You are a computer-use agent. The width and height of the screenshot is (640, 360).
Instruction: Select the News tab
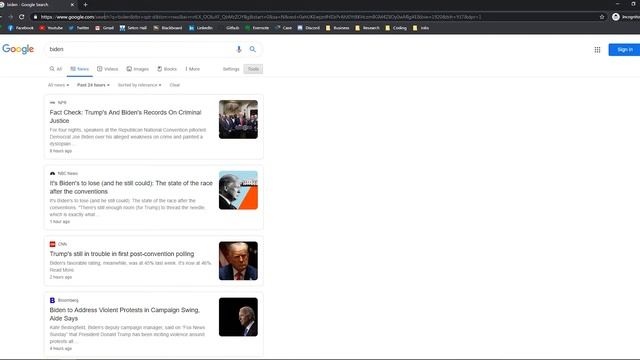click(x=80, y=69)
